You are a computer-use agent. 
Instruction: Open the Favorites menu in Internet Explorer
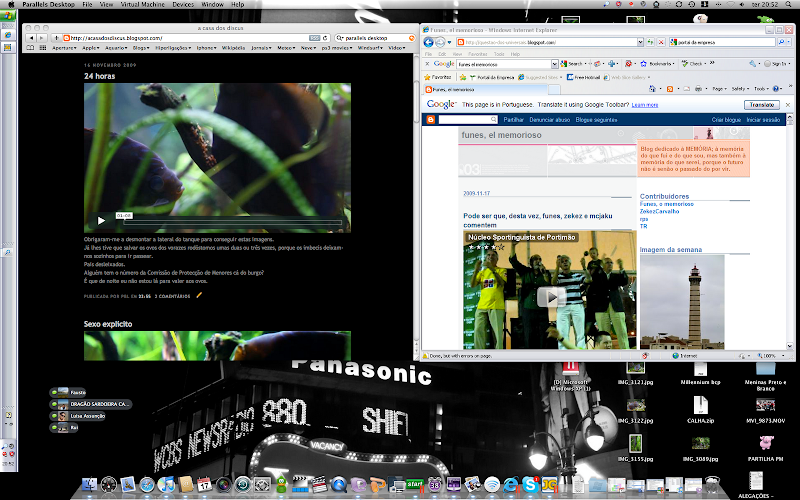[478, 54]
